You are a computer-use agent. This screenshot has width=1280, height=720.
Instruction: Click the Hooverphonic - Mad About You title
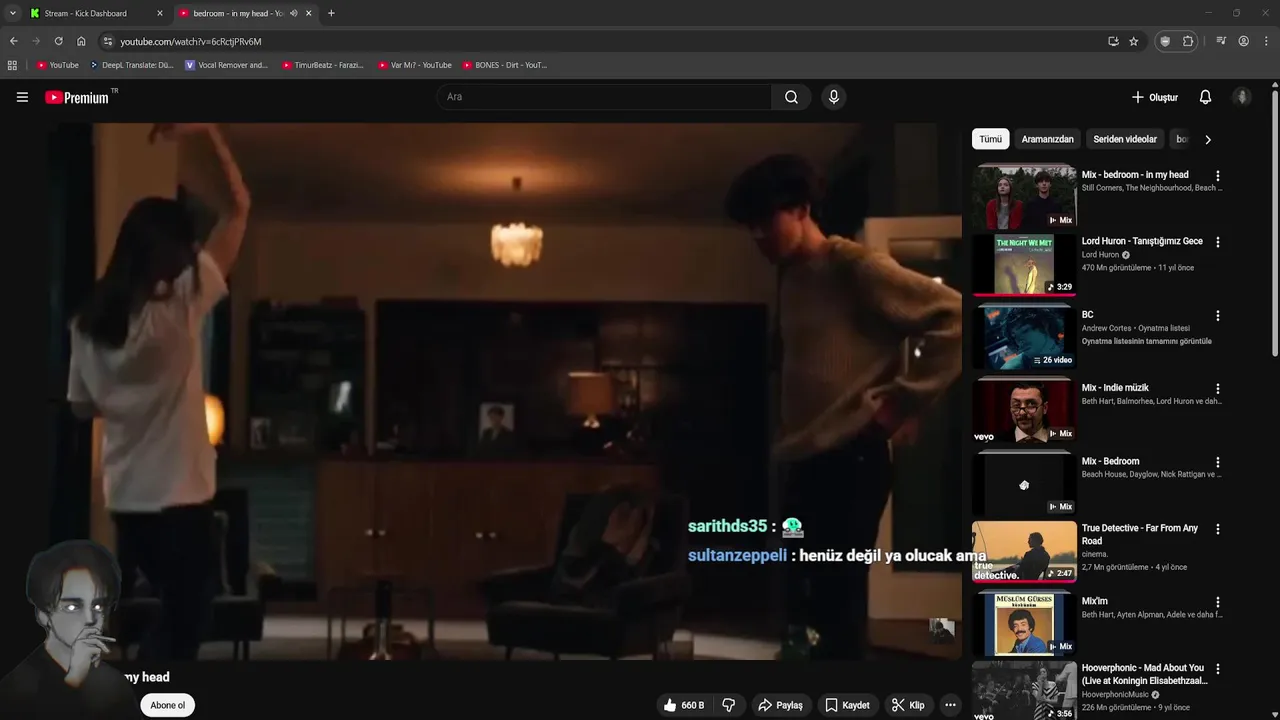(1144, 674)
